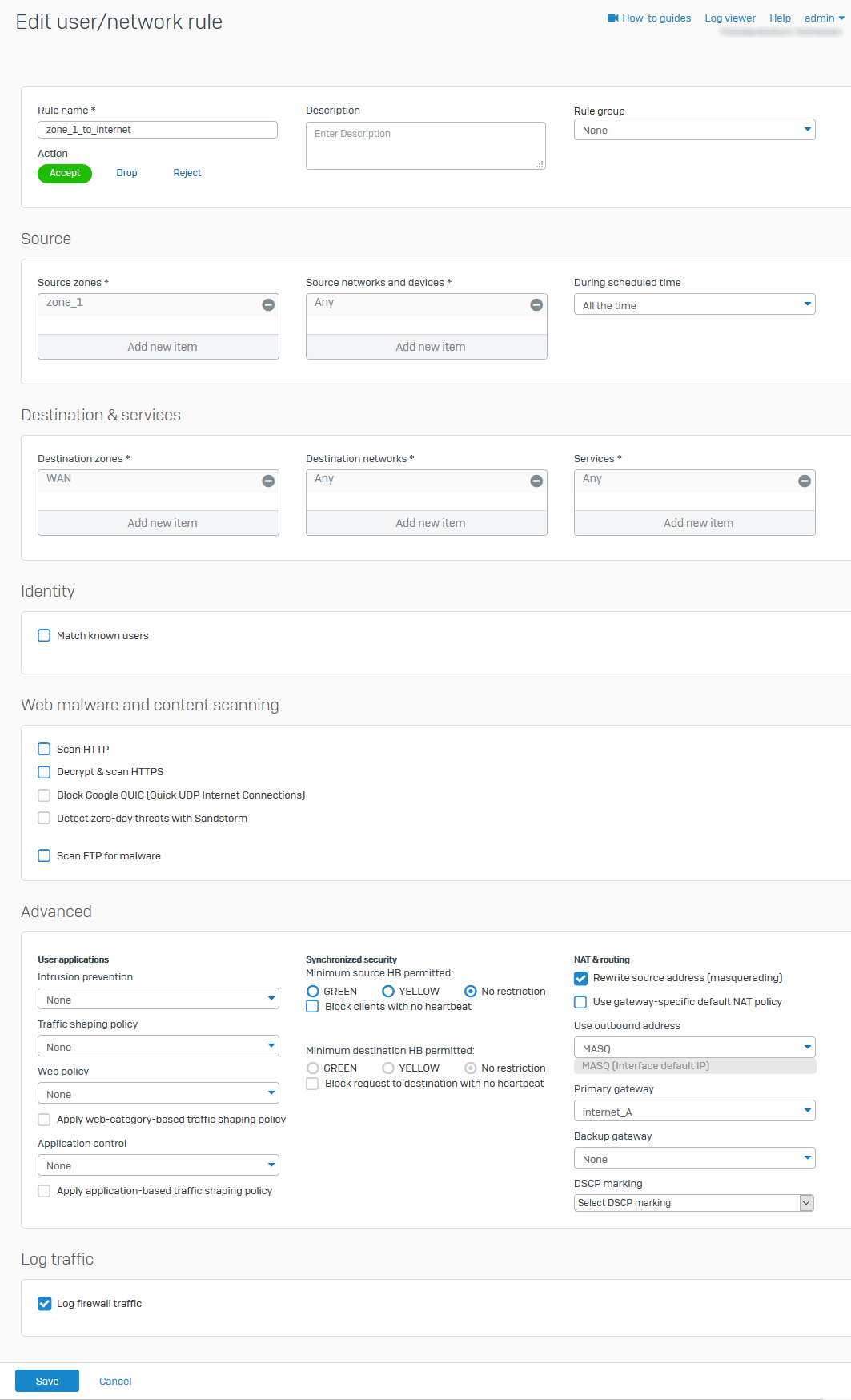Uncheck Log firewall traffic
The width and height of the screenshot is (851, 1400).
pyautogui.click(x=45, y=1303)
